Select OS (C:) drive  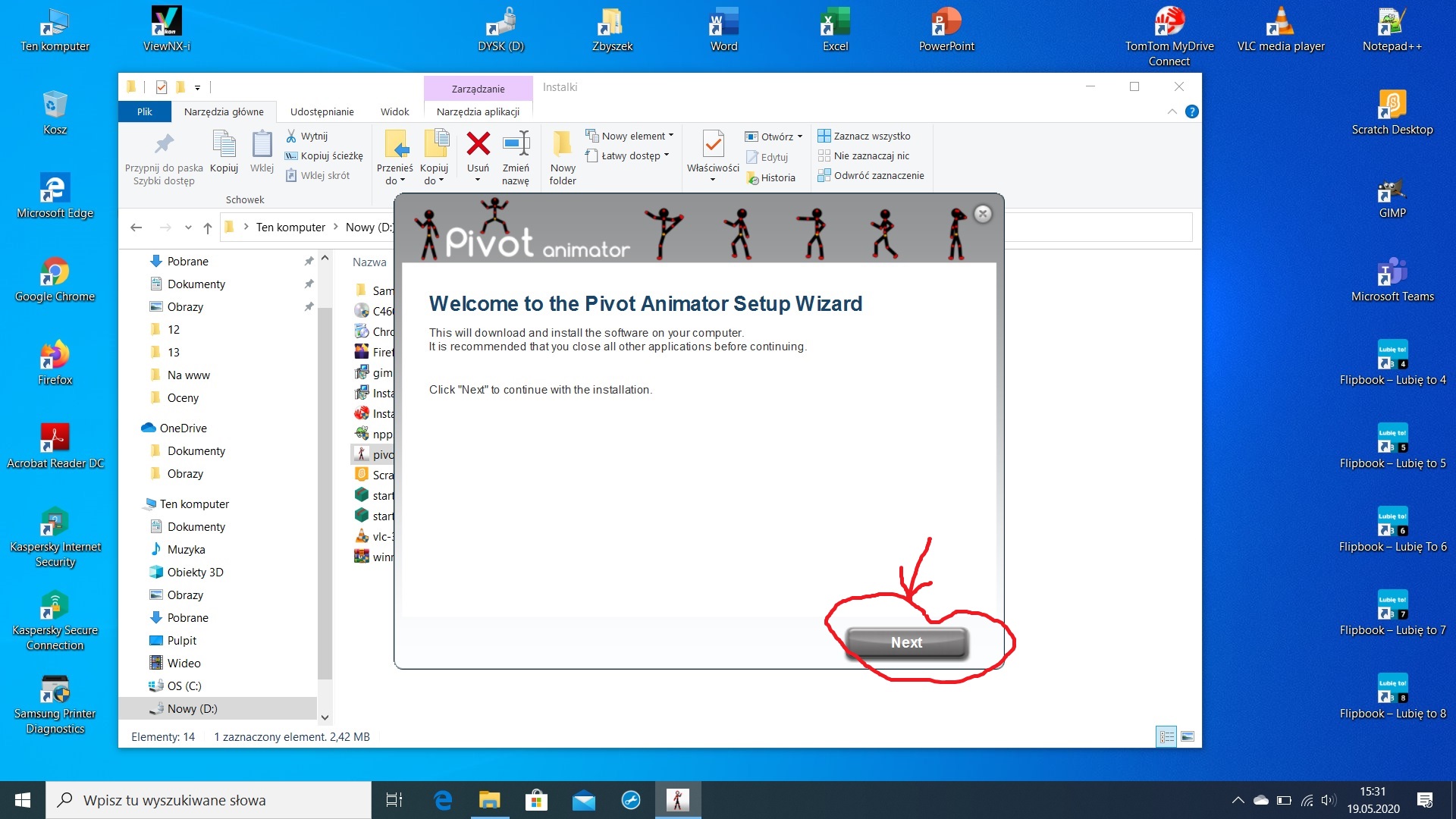(x=184, y=686)
